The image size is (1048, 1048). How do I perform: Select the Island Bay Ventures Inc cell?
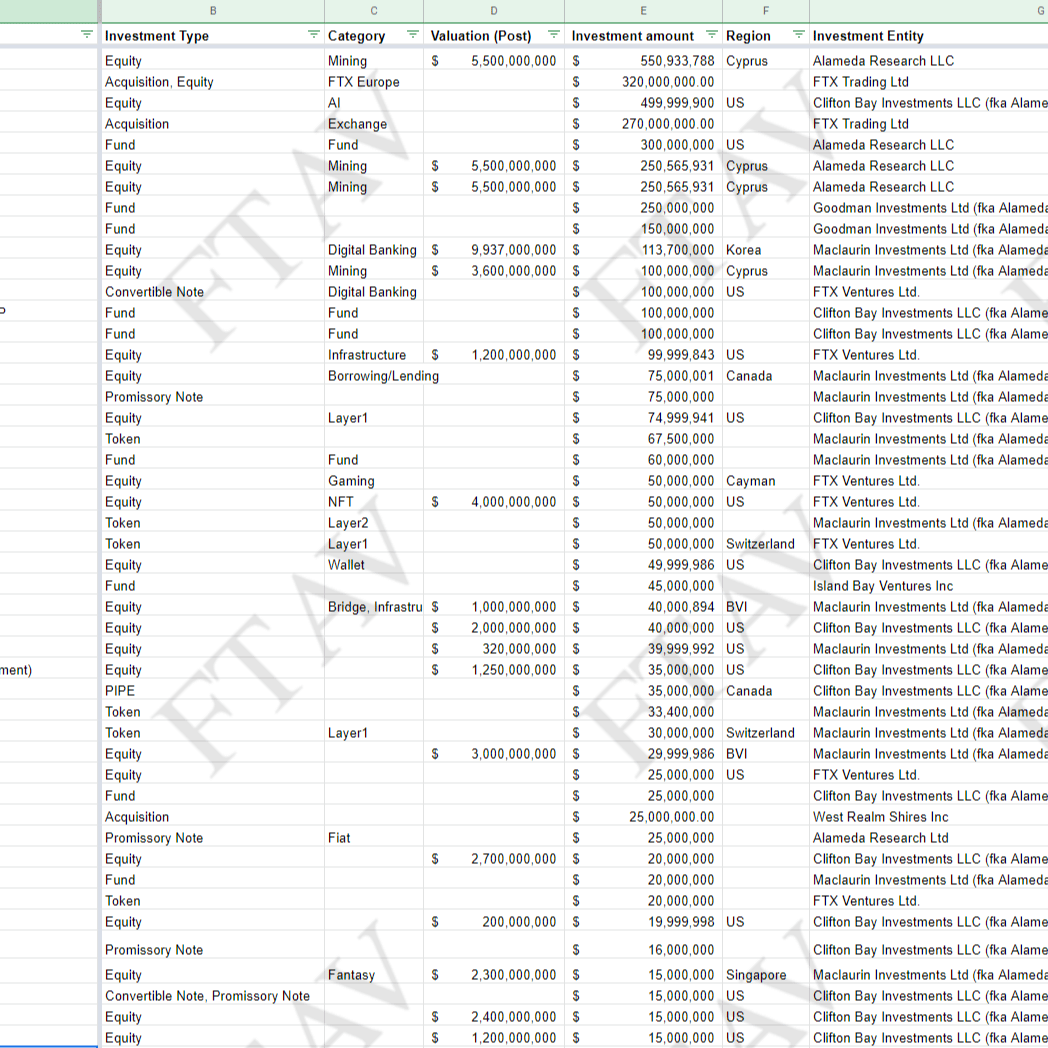point(883,586)
